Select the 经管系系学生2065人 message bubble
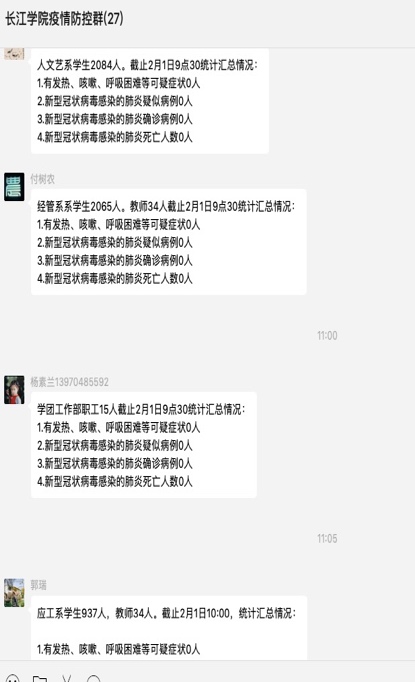Screen dimensions: 415x682 [169, 242]
